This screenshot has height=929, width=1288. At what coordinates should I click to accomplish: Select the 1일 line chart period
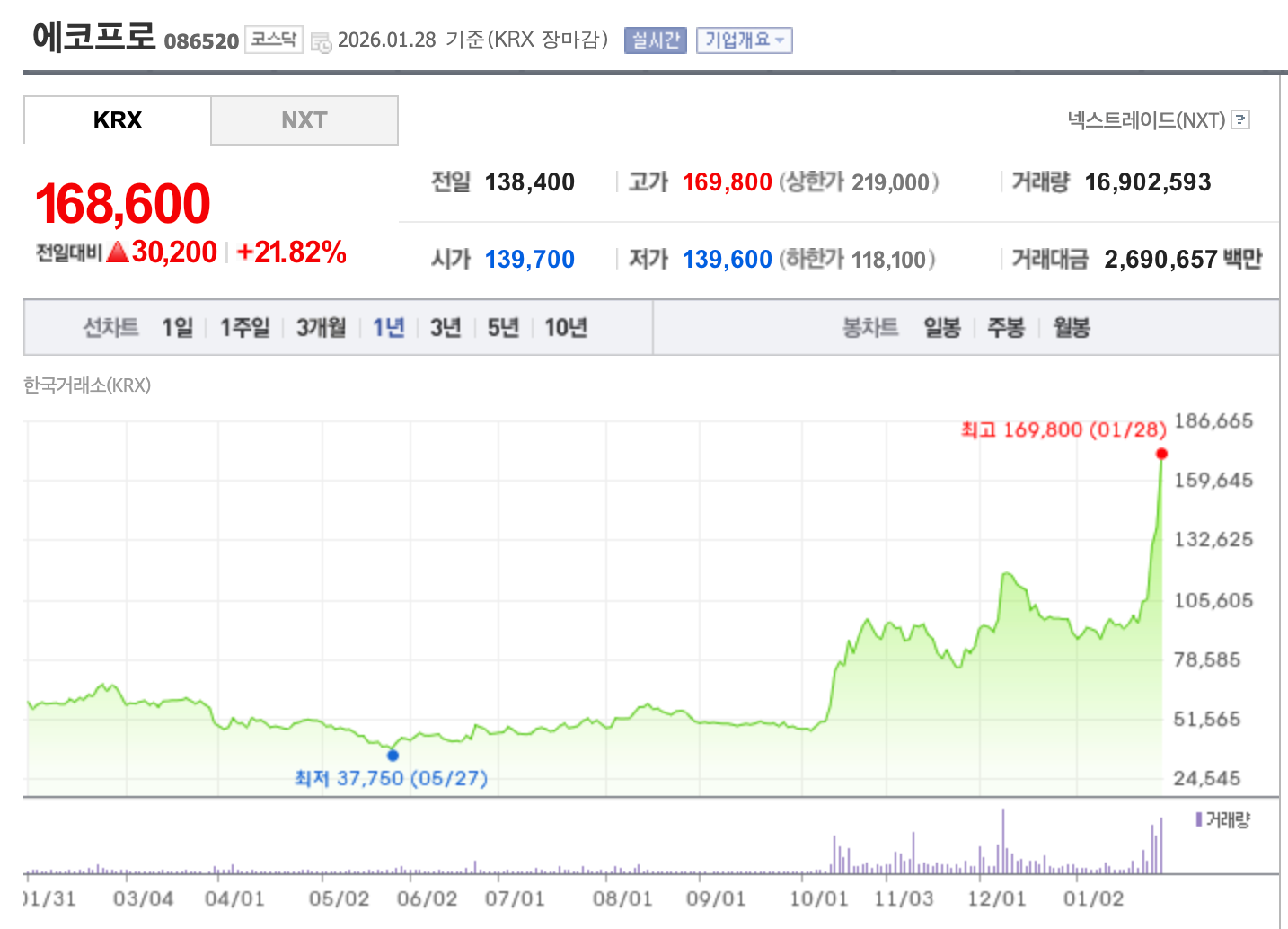click(x=178, y=328)
